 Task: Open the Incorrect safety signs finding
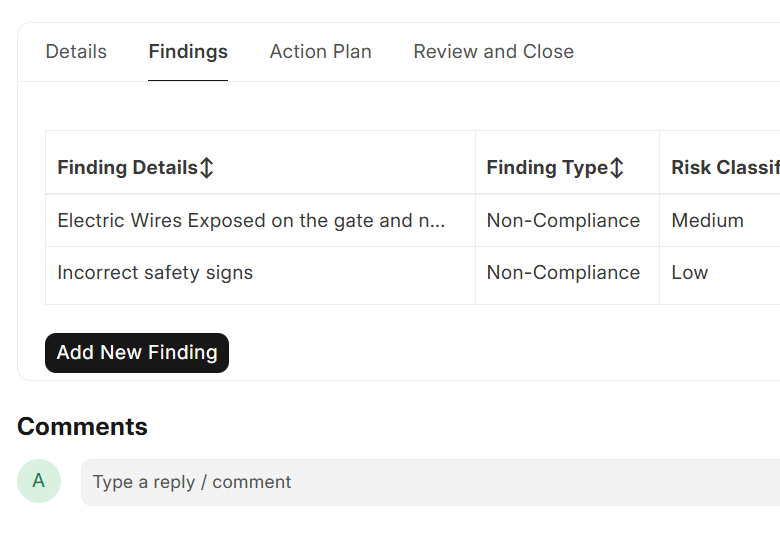click(155, 273)
